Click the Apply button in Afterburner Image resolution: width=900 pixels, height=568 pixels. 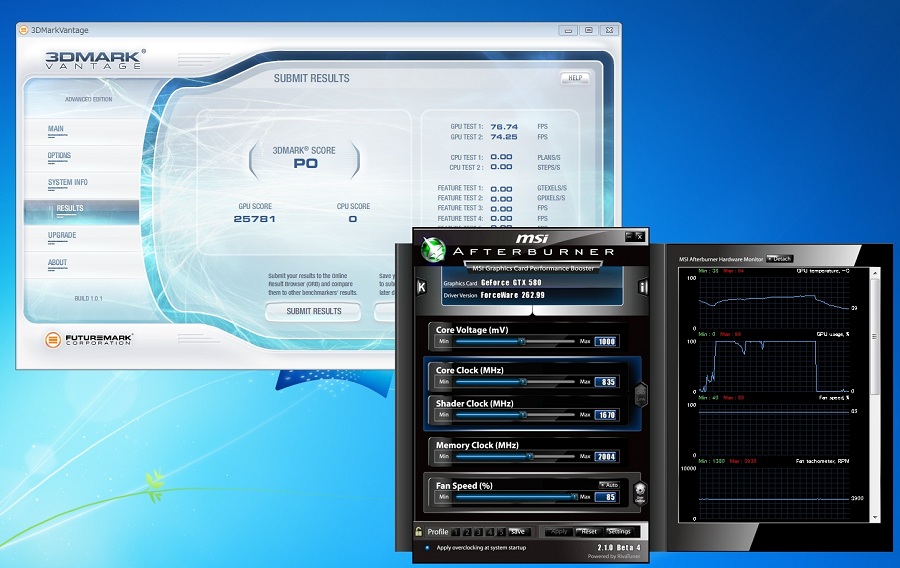tap(558, 532)
